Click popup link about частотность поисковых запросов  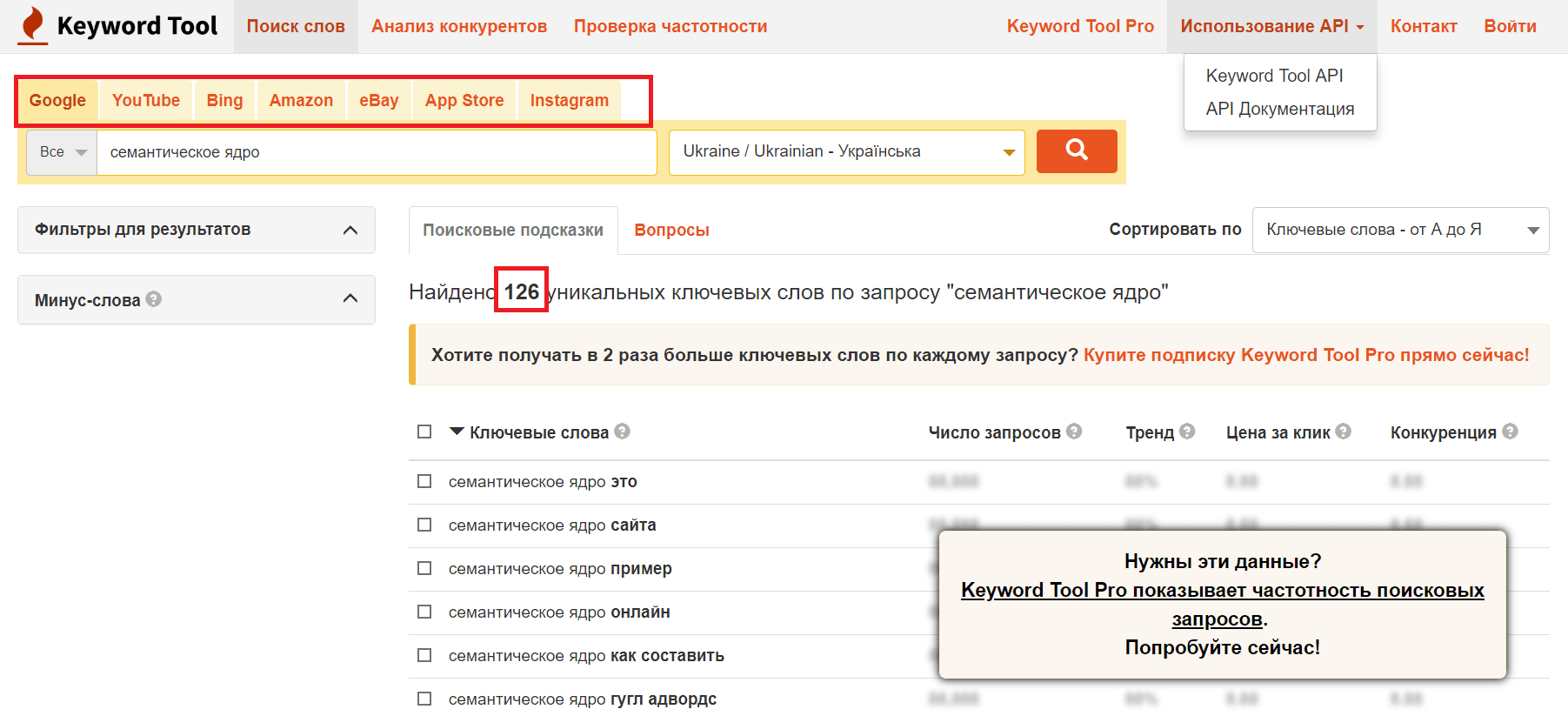(x=1223, y=604)
